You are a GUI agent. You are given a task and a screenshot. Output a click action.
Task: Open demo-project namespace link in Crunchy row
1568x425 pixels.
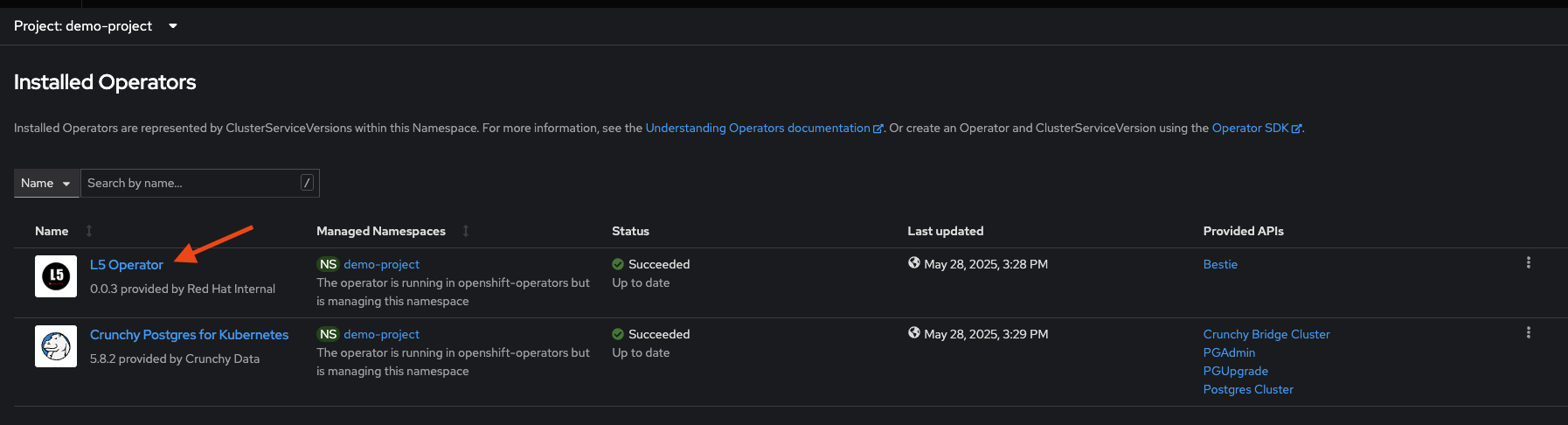[x=382, y=334]
